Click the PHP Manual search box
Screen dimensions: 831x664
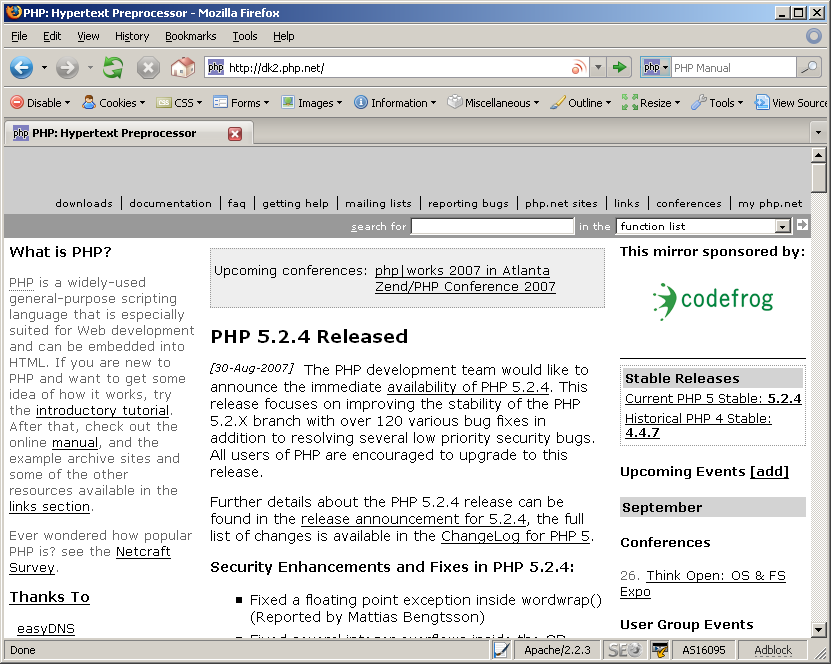tap(733, 67)
